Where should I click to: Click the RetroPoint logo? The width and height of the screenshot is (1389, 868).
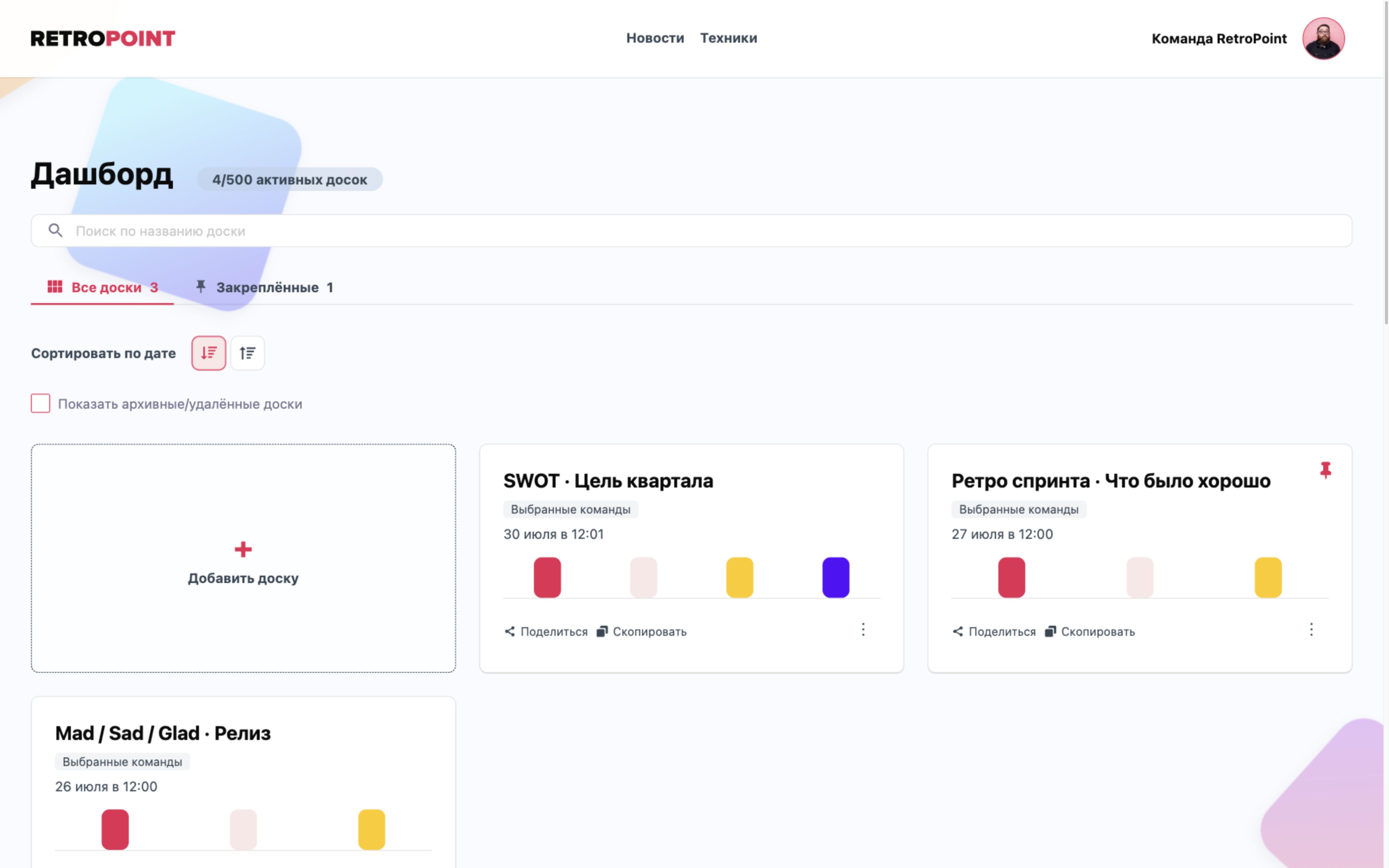click(x=103, y=38)
